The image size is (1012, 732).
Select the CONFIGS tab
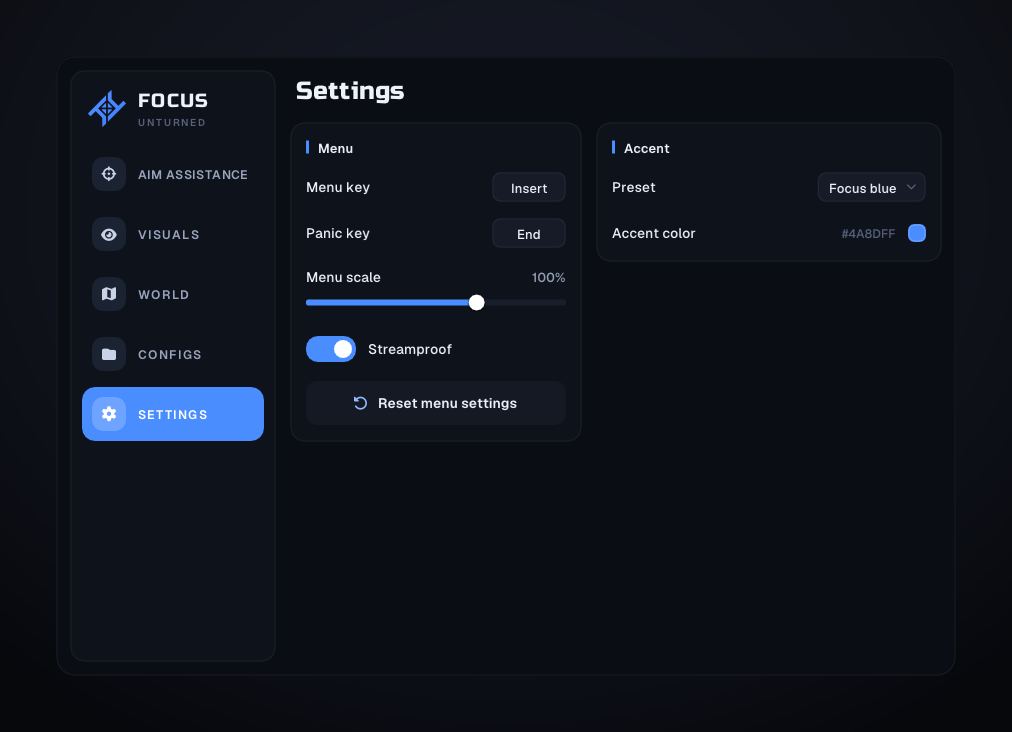173,354
